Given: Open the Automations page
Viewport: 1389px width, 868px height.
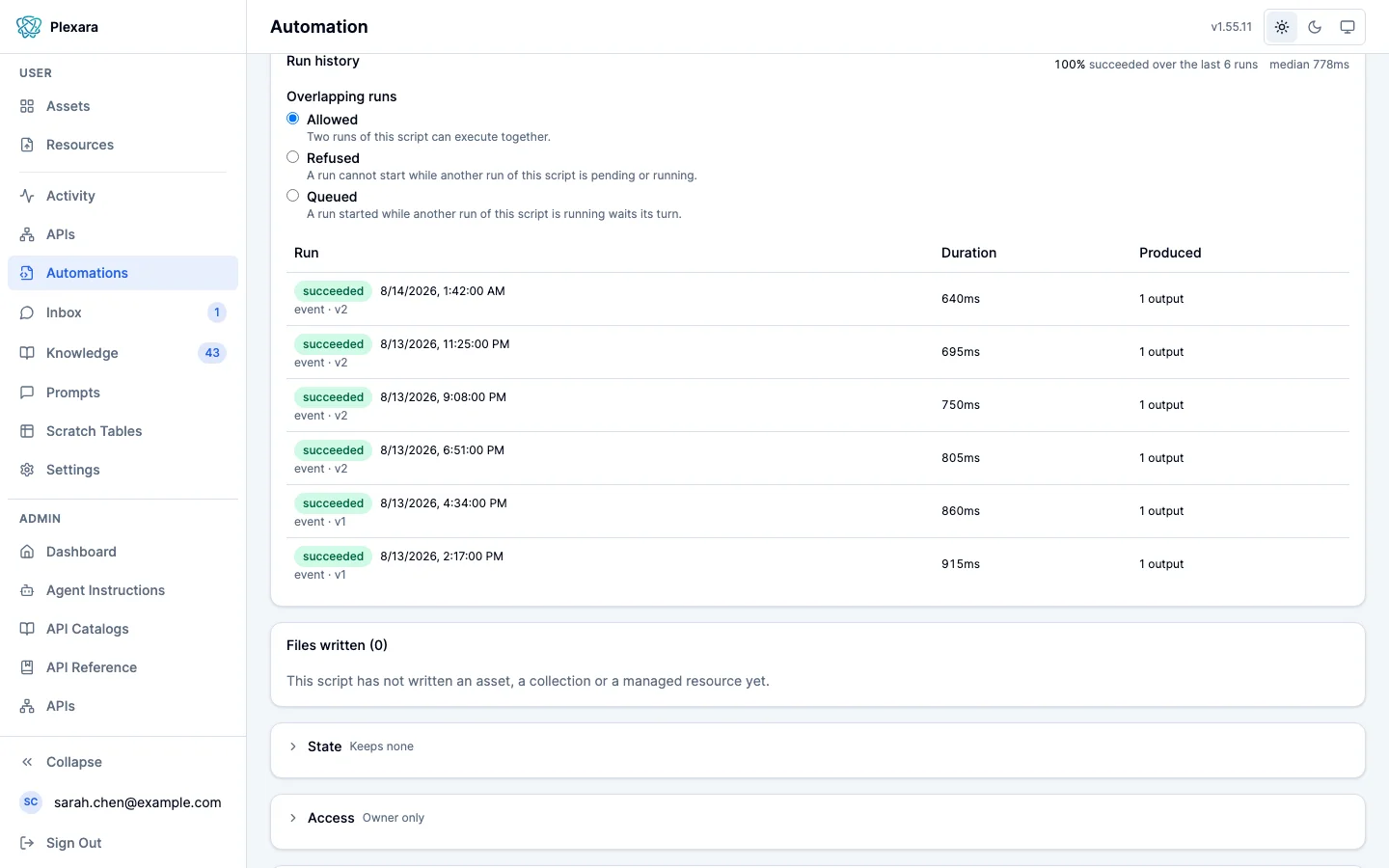Looking at the screenshot, I should pos(123,273).
